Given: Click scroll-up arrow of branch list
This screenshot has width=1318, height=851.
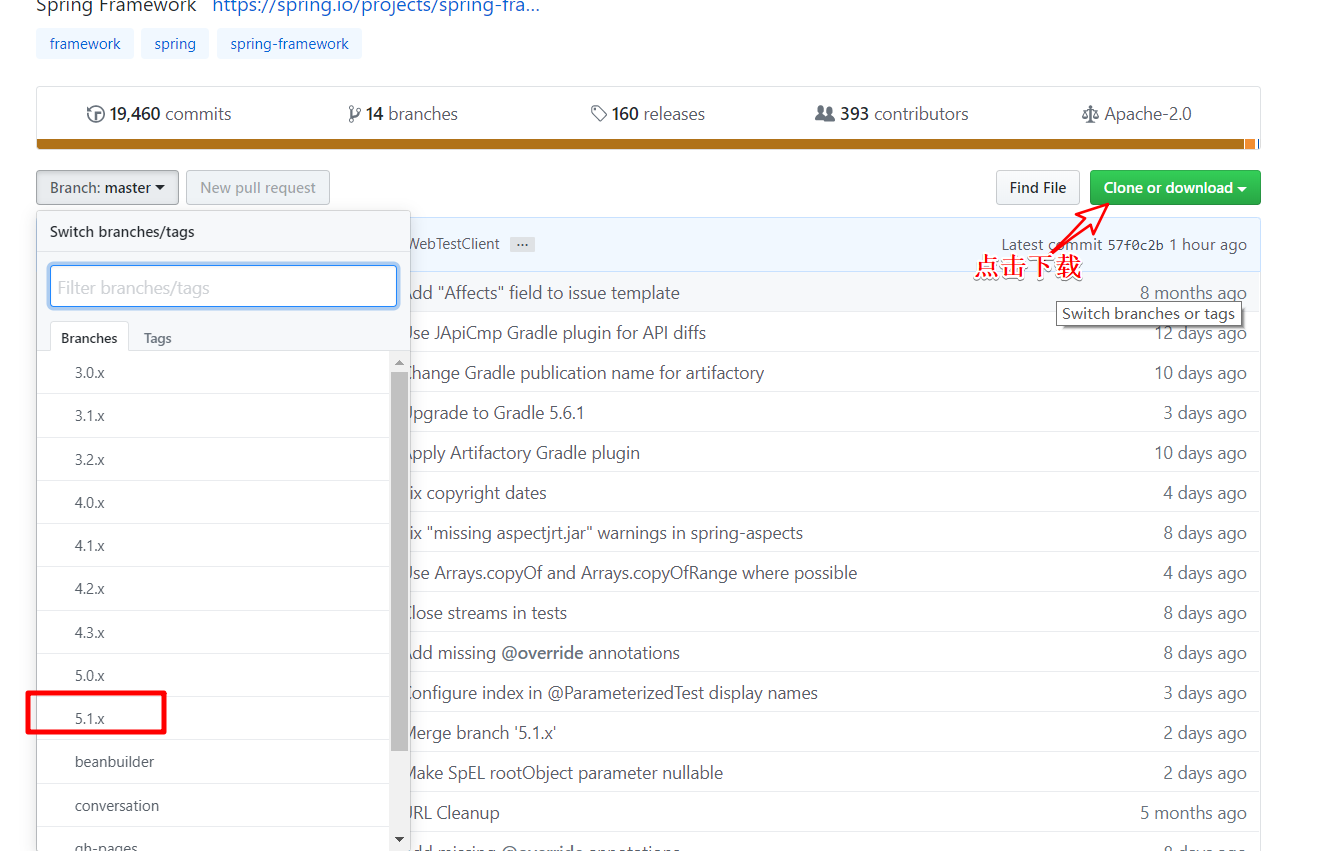Looking at the screenshot, I should [x=400, y=362].
